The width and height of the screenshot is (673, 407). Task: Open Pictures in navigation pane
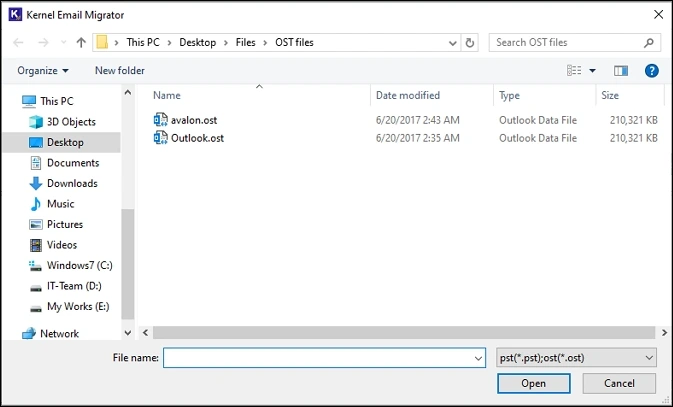click(65, 225)
